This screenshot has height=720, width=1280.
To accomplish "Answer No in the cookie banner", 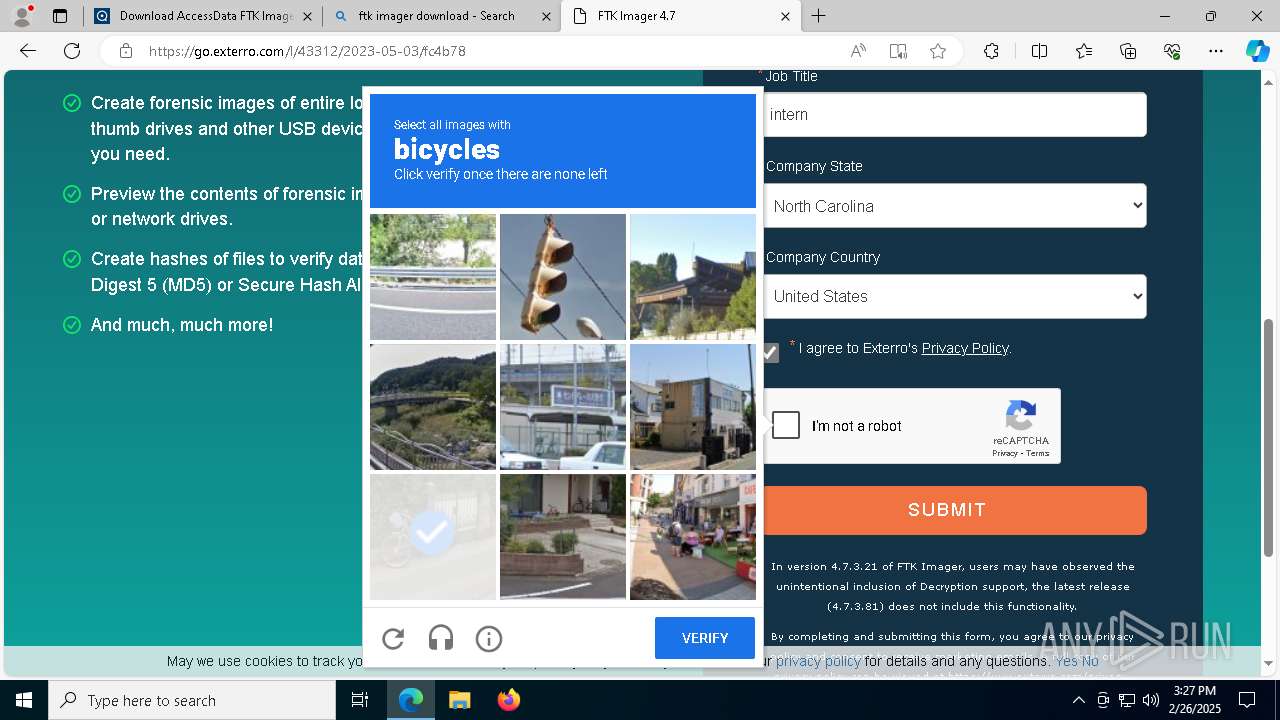I will pyautogui.click(x=1090, y=661).
